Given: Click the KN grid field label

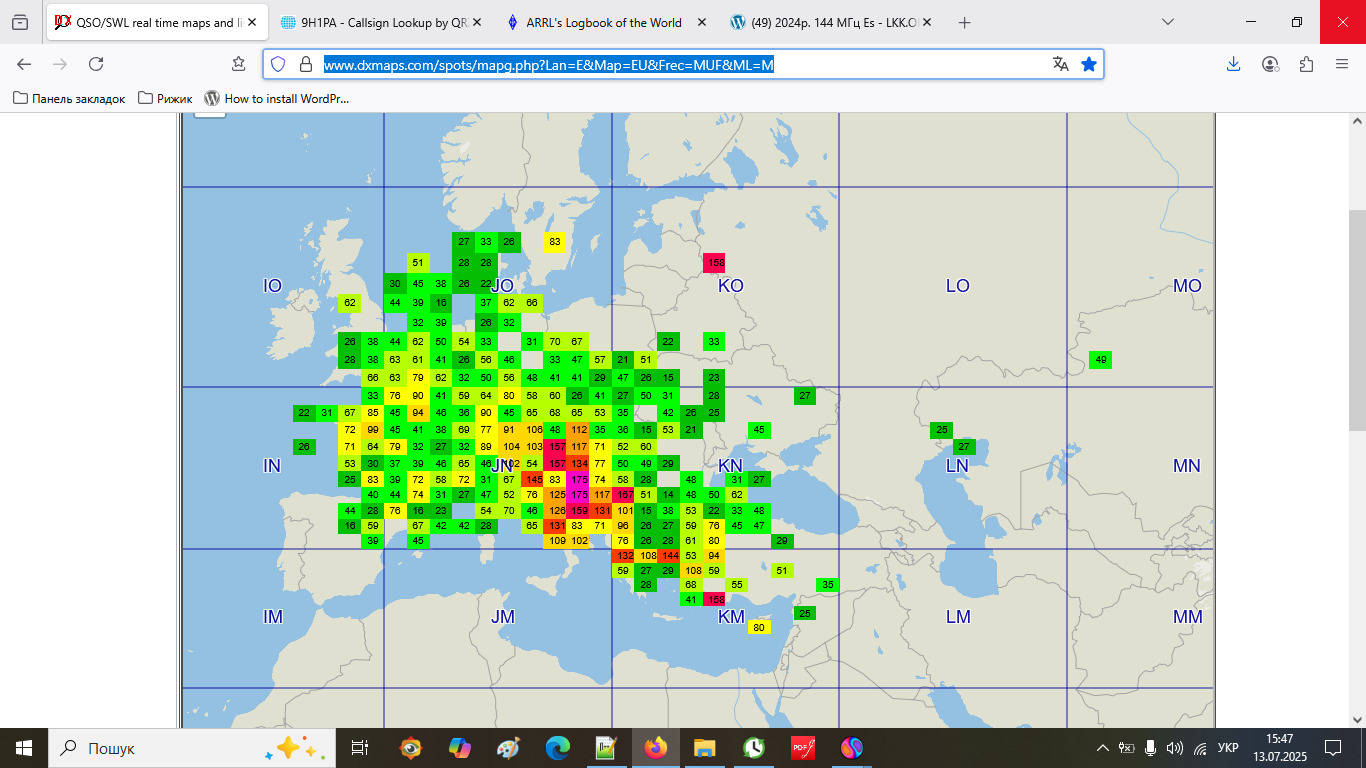Looking at the screenshot, I should coord(731,466).
